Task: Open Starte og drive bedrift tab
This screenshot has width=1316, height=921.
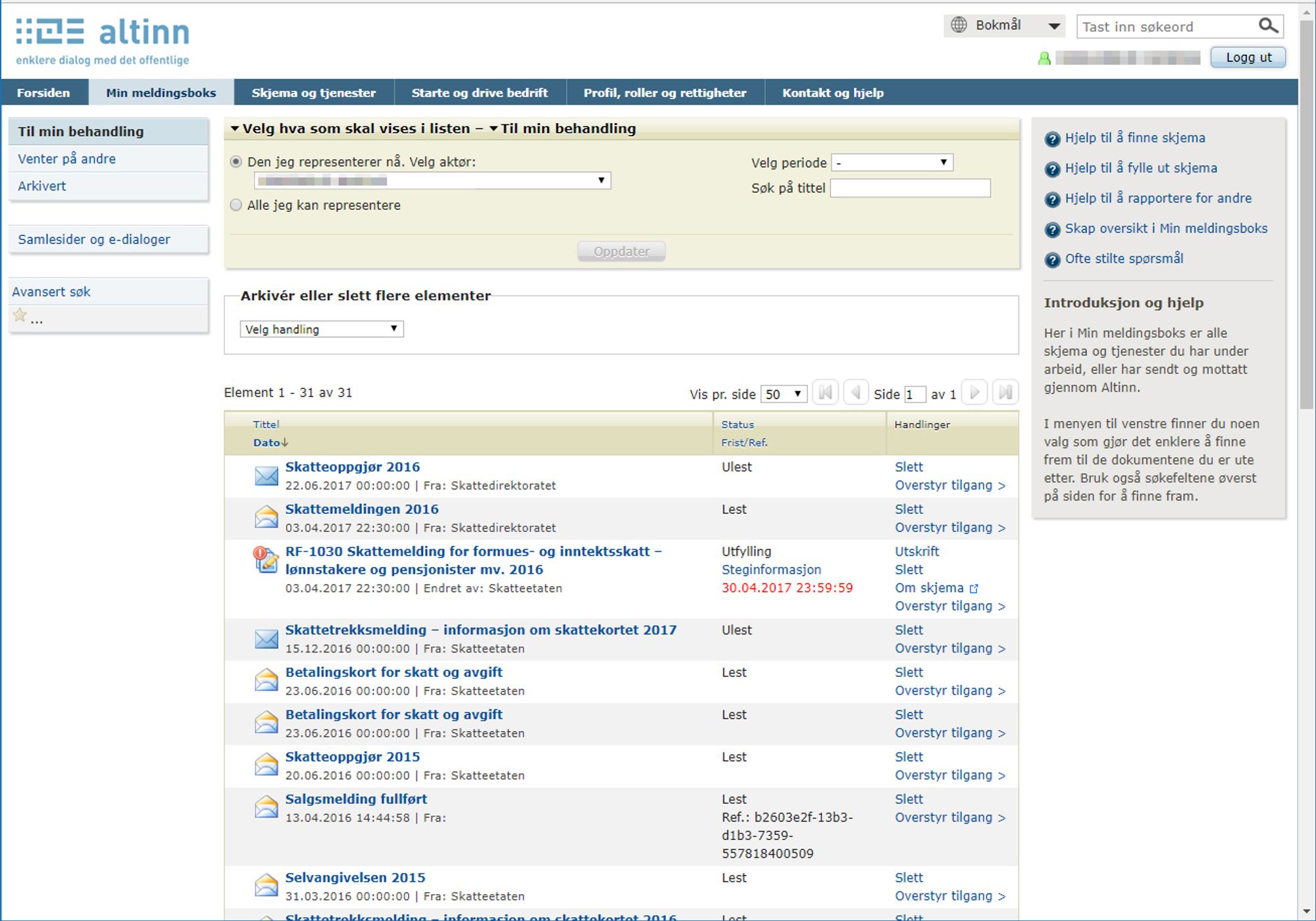Action: point(480,93)
